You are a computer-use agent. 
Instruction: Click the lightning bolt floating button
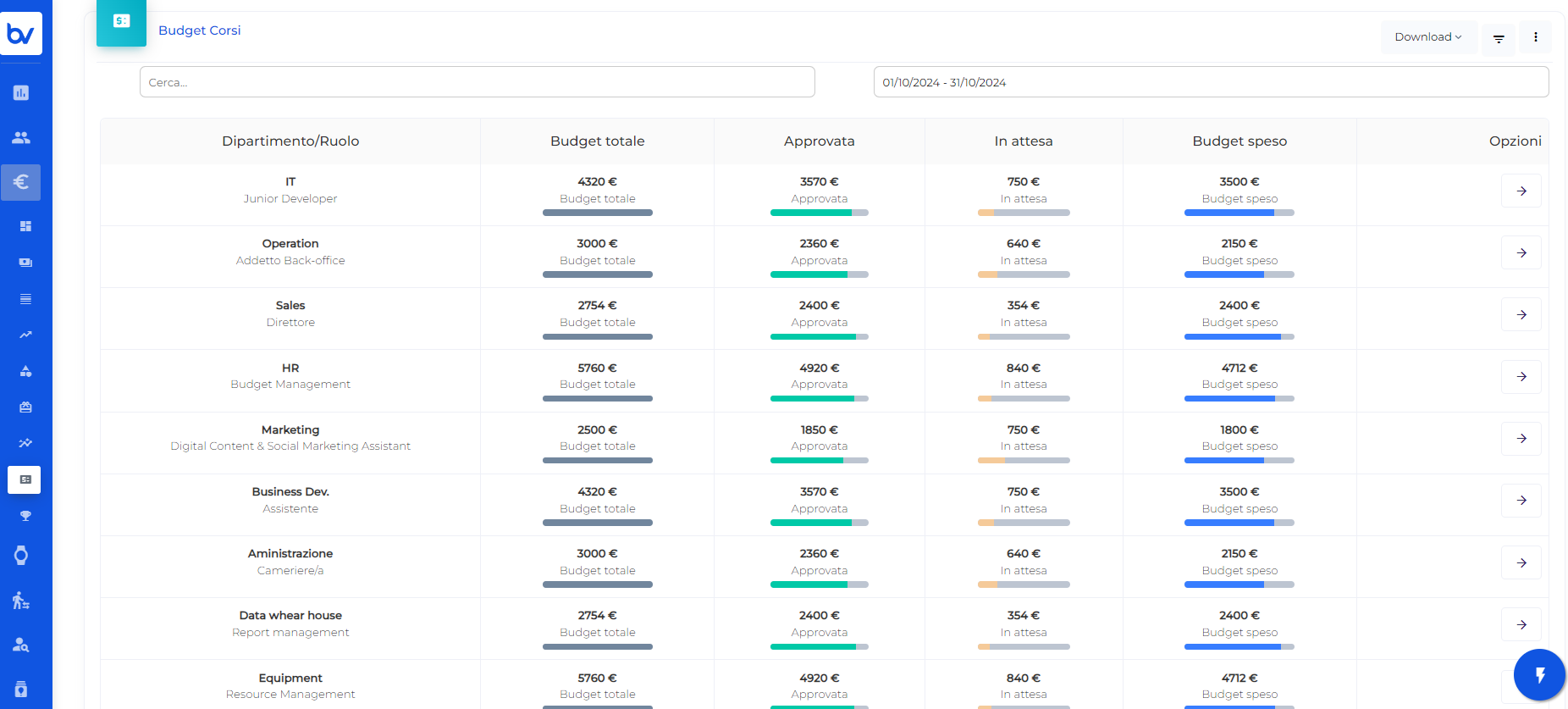(1539, 675)
